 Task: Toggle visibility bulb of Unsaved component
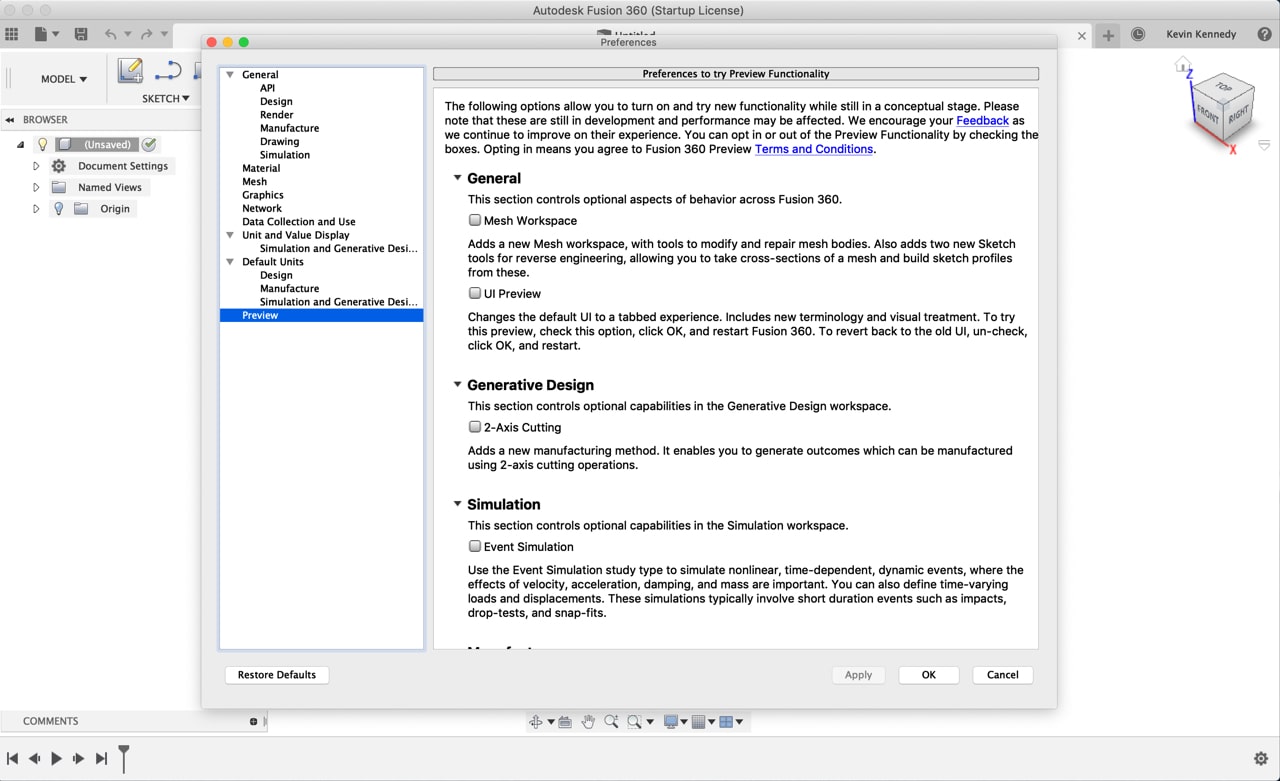(x=42, y=144)
